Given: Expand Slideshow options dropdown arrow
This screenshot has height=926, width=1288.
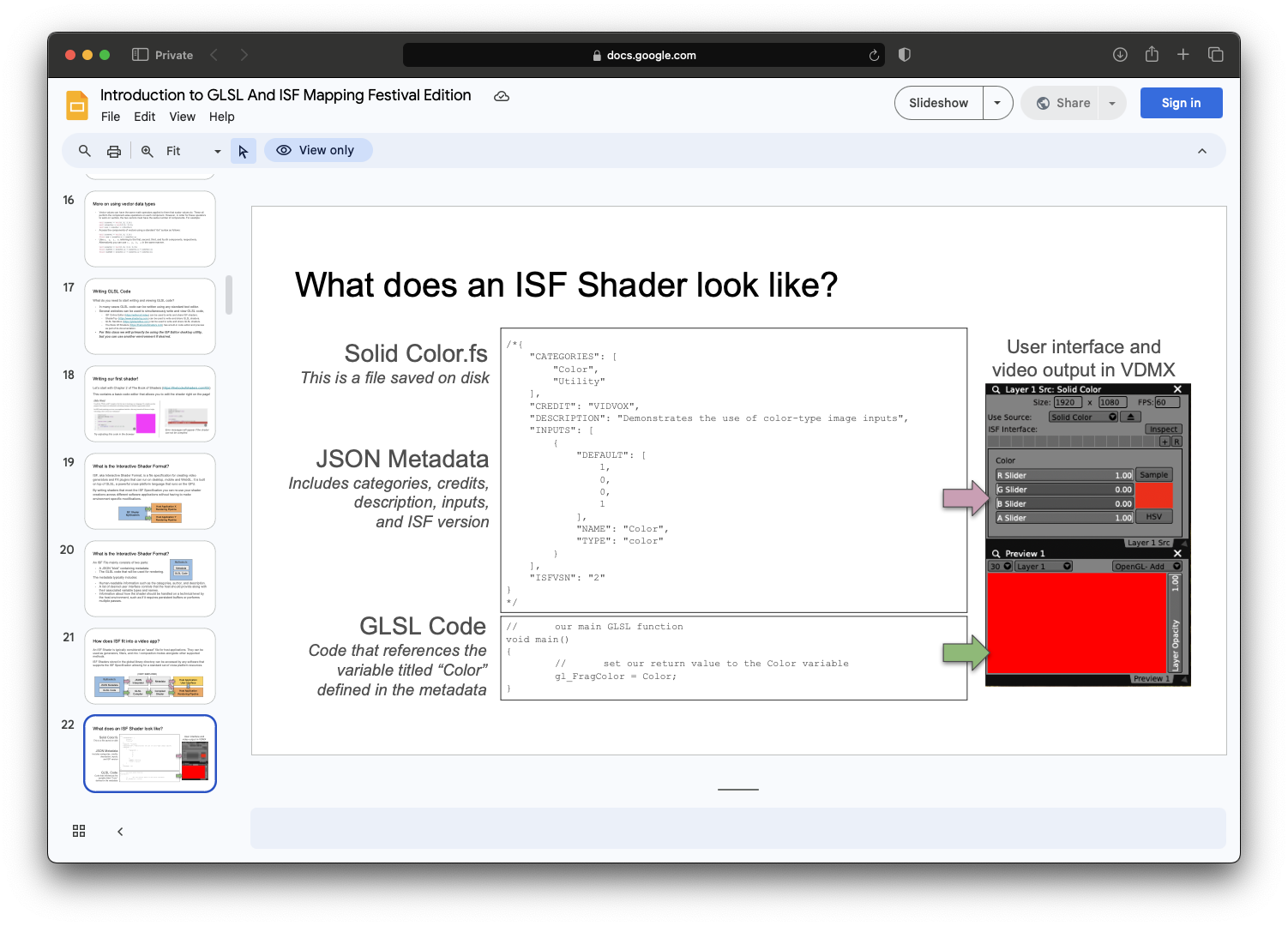Looking at the screenshot, I should (x=997, y=103).
